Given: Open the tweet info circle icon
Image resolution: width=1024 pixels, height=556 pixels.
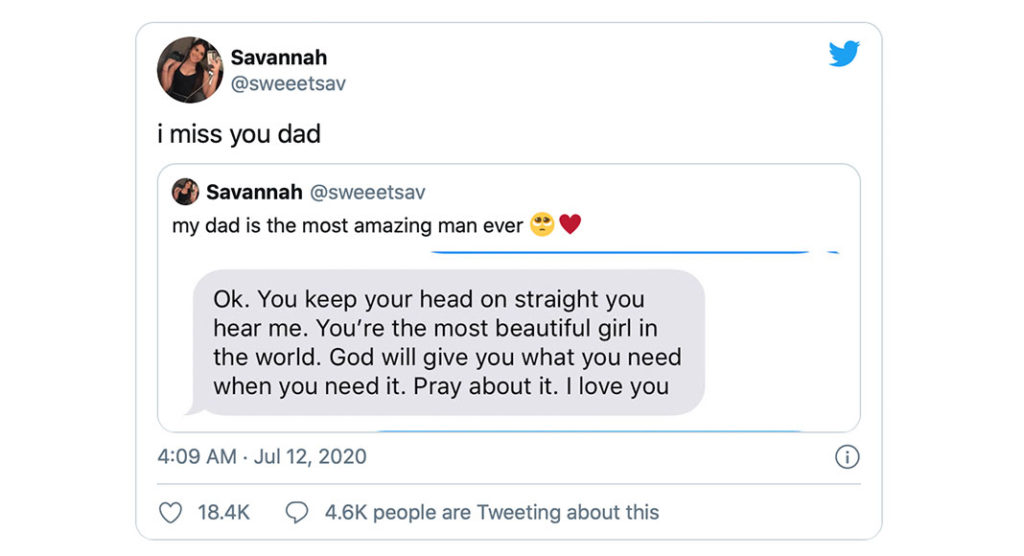Looking at the screenshot, I should coord(846,457).
